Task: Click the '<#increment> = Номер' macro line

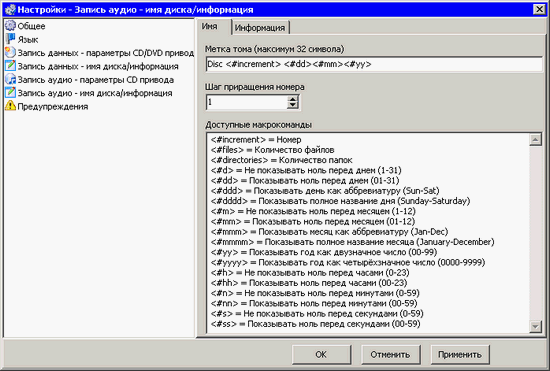Action: click(256, 140)
